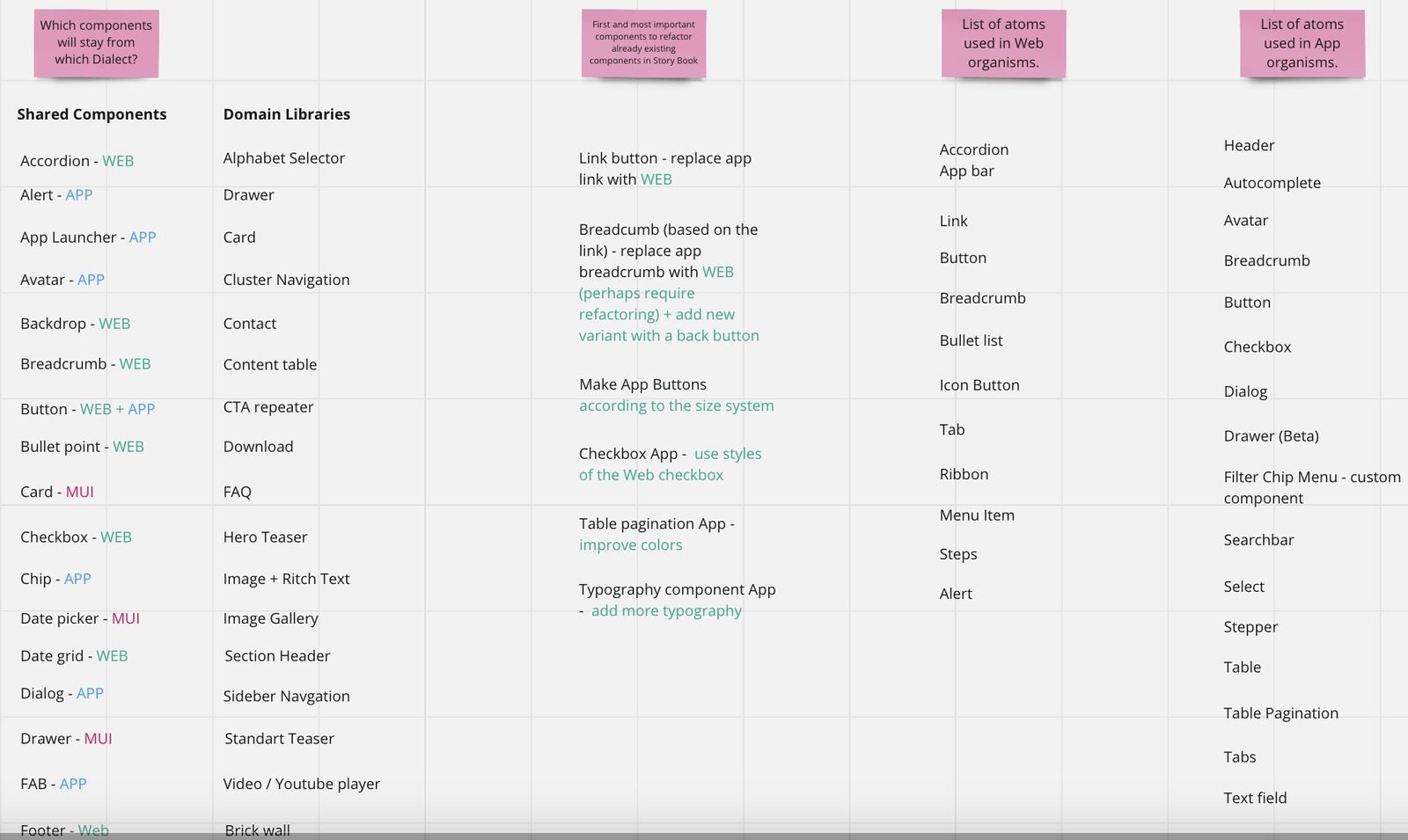Click the 'List of atoms used in App organisms' sticky note
Screen dimensions: 1408x840
pyautogui.click(x=1302, y=43)
